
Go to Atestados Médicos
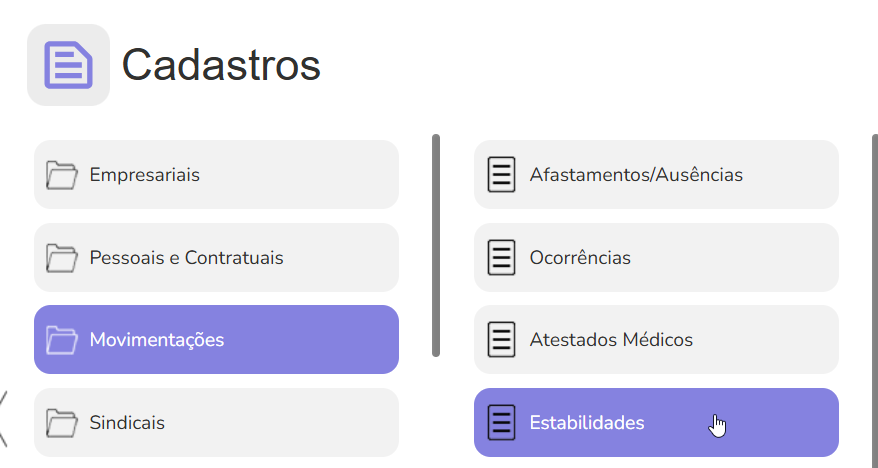click(611, 340)
